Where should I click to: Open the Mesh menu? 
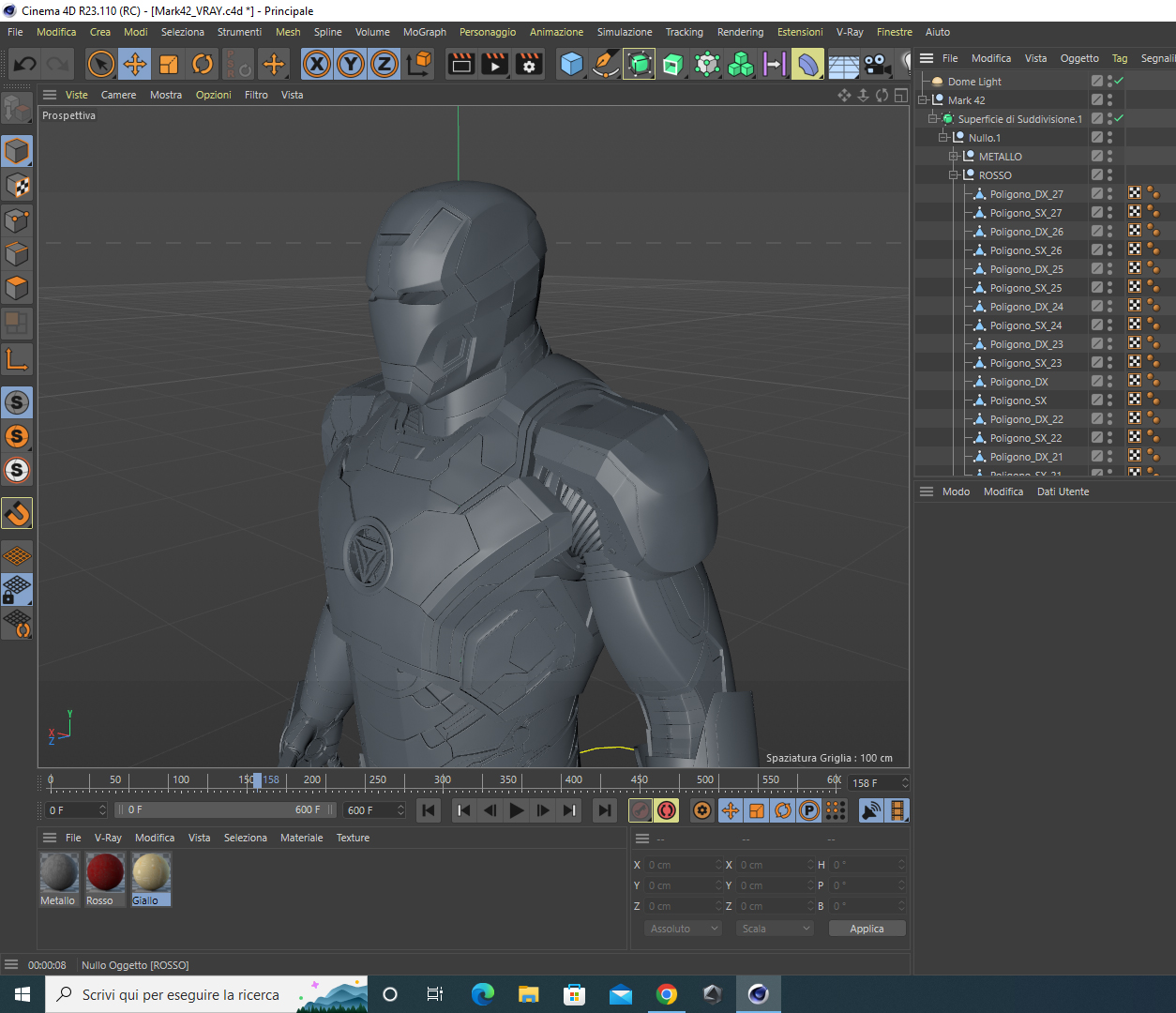pyautogui.click(x=288, y=32)
